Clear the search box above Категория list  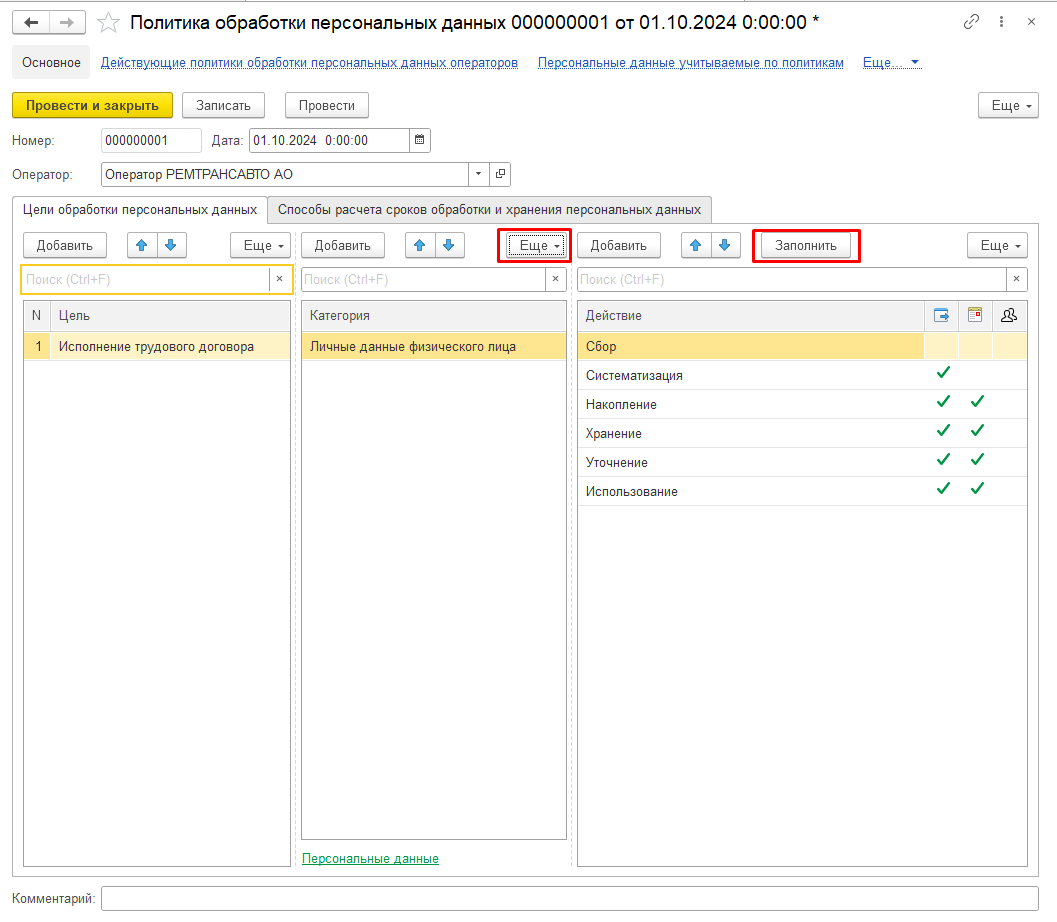point(555,280)
